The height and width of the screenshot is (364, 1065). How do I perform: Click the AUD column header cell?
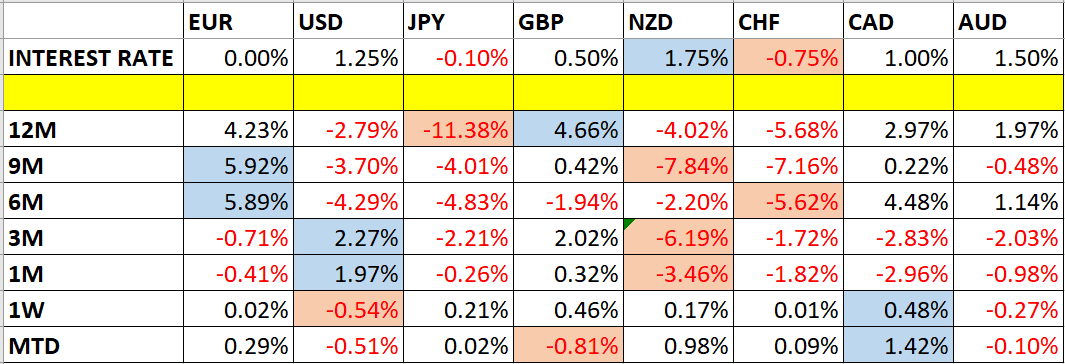coord(1008,23)
